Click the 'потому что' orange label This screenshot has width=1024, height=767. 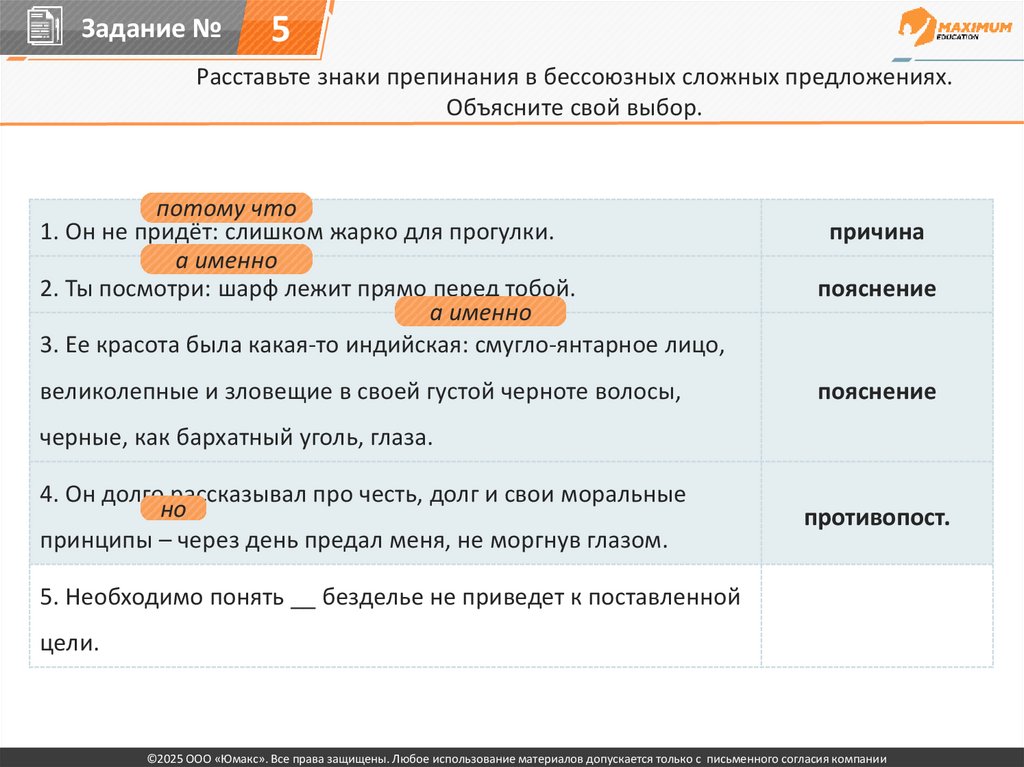pyautogui.click(x=227, y=208)
